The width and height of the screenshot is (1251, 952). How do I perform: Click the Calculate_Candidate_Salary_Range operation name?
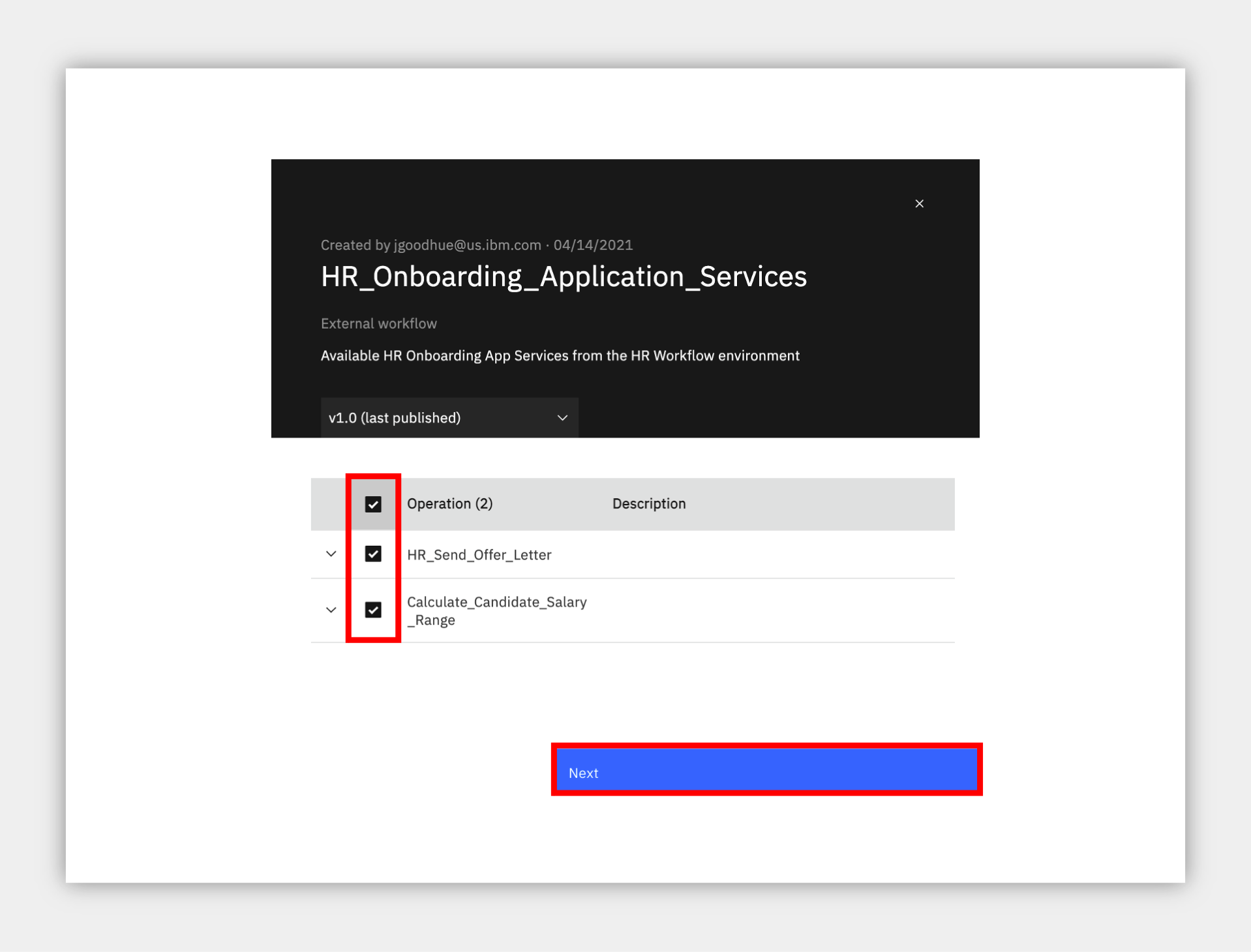click(497, 610)
